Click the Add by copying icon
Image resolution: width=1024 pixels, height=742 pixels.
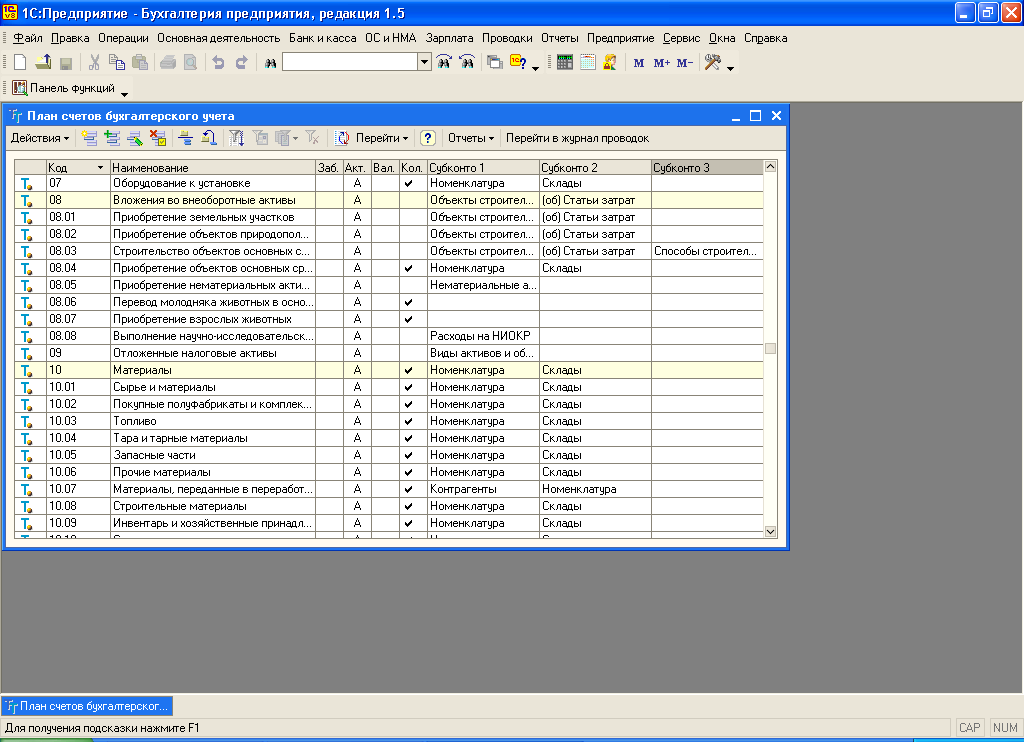pos(112,138)
